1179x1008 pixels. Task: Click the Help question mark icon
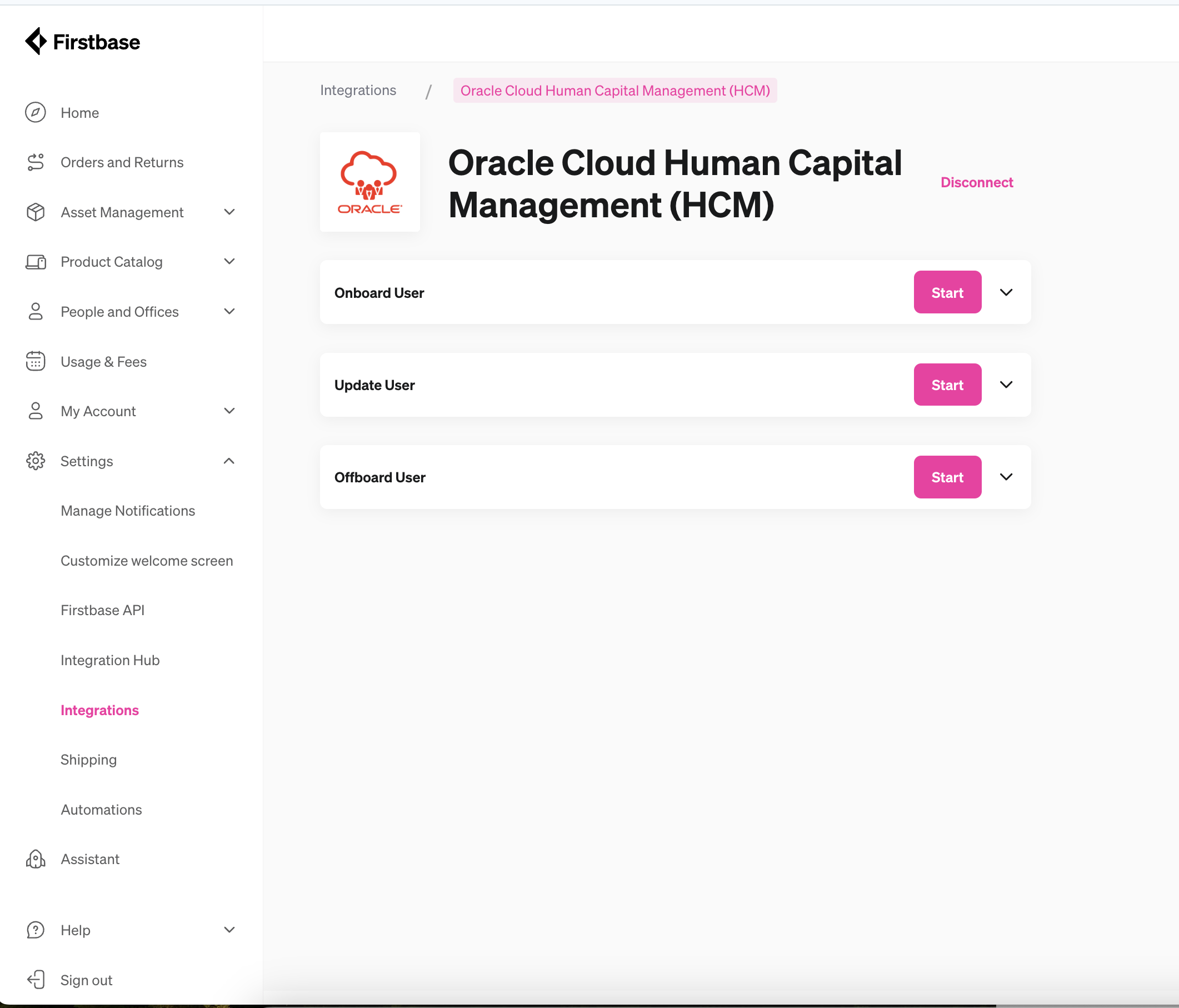(x=35, y=930)
